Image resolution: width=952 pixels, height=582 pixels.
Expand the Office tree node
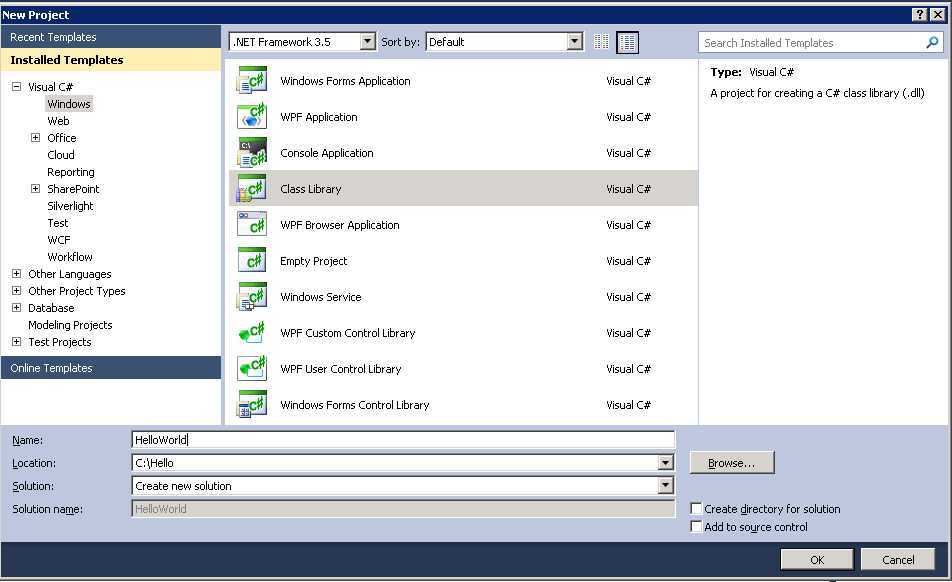point(36,138)
